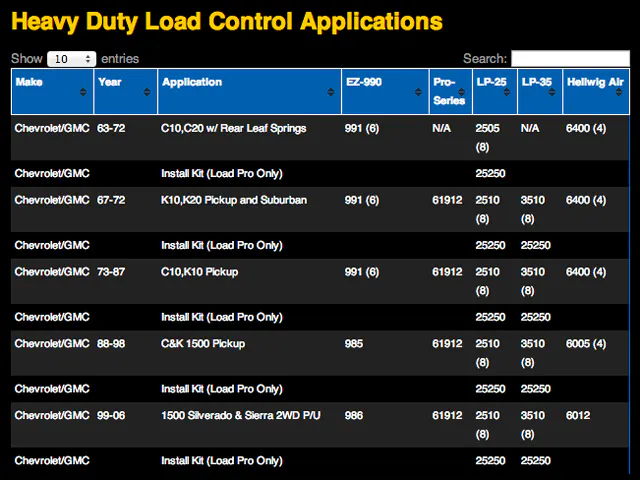This screenshot has height=480, width=640.
Task: Select the 6012 Hellwig Air part number
Action: pyautogui.click(x=578, y=415)
